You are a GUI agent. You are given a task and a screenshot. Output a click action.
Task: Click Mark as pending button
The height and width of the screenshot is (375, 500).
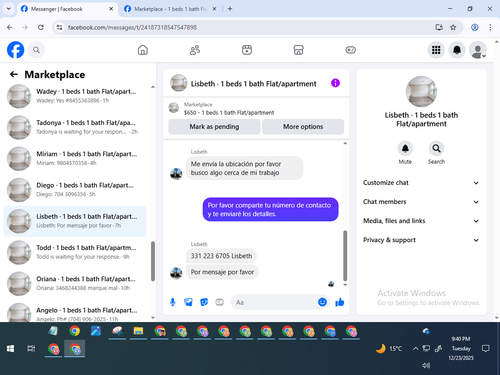pyautogui.click(x=214, y=127)
